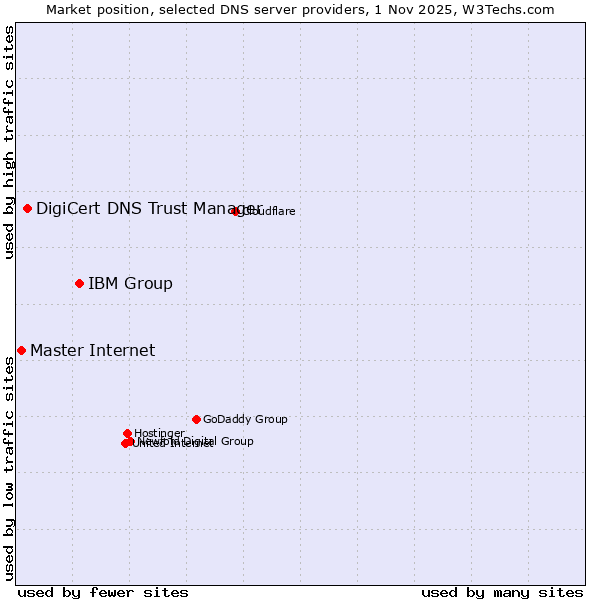
Task: Select the Cloudflare red data point
Action: pyautogui.click(x=236, y=211)
